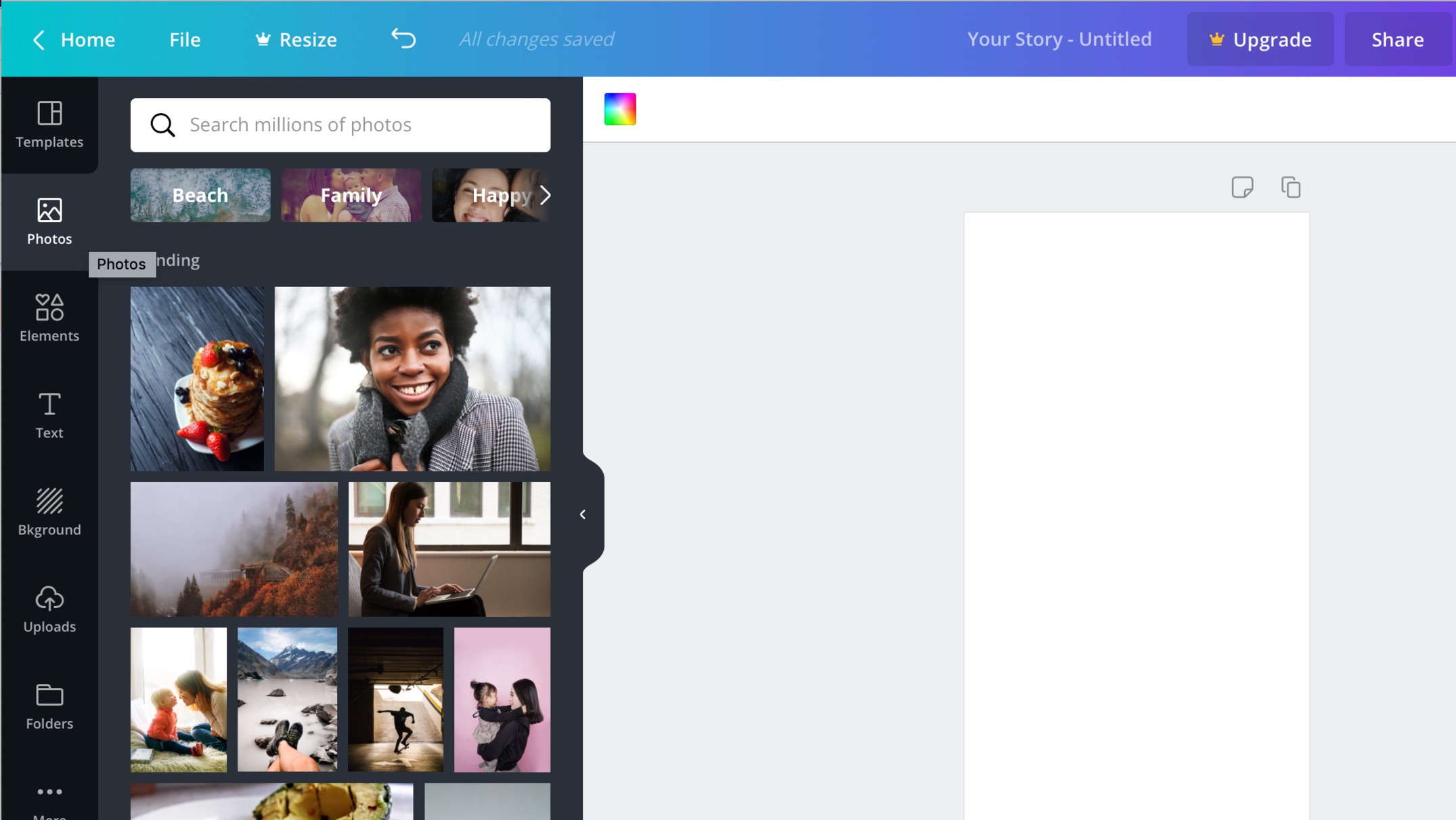
Task: Show more sidebar options (three dots)
Action: point(49,792)
